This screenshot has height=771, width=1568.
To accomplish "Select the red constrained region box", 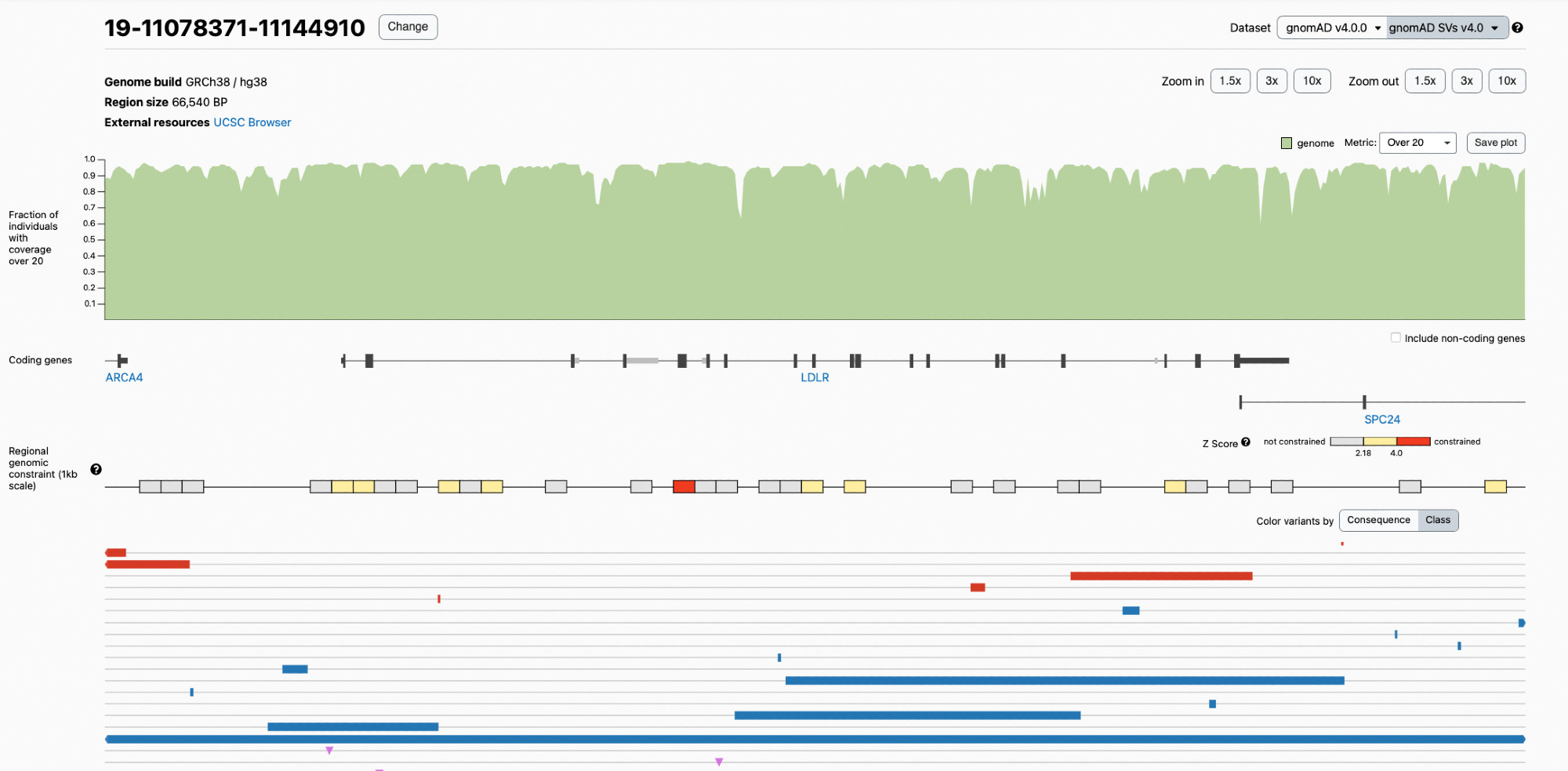I will pos(684,486).
